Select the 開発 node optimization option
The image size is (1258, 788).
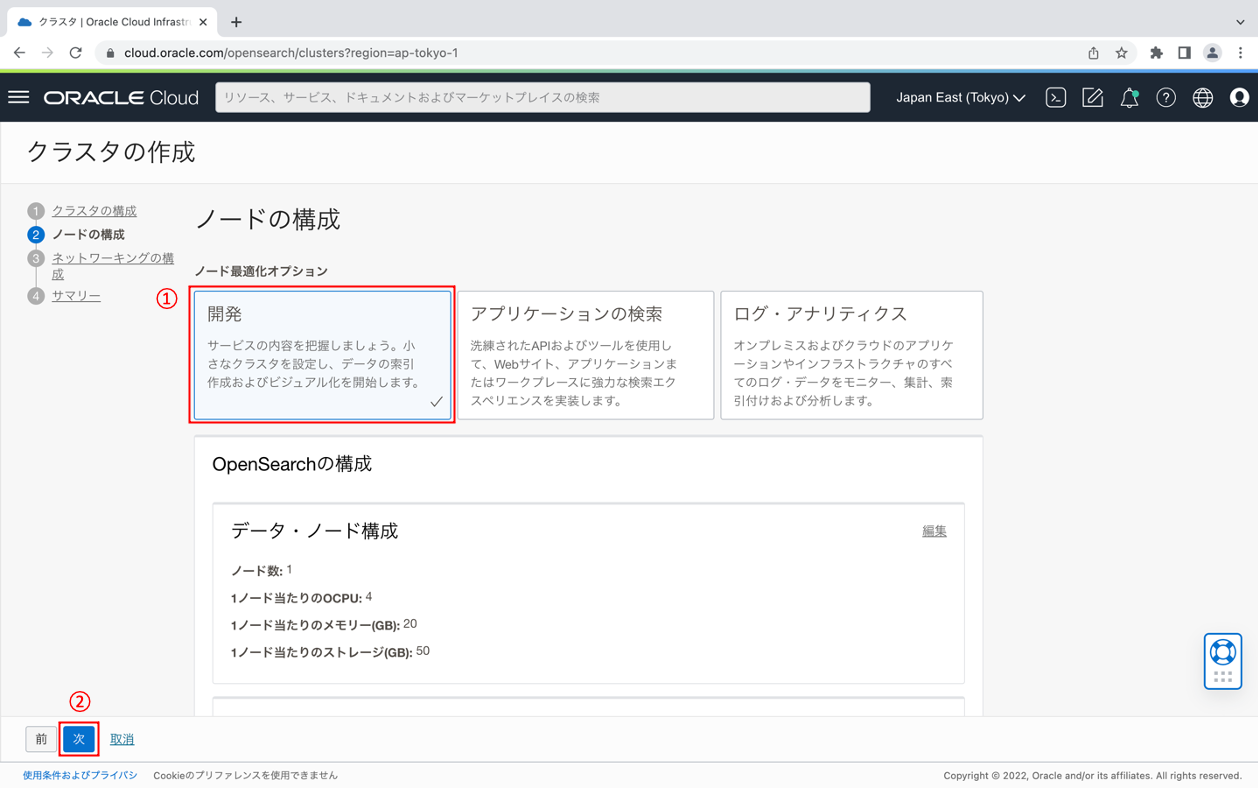[x=322, y=355]
